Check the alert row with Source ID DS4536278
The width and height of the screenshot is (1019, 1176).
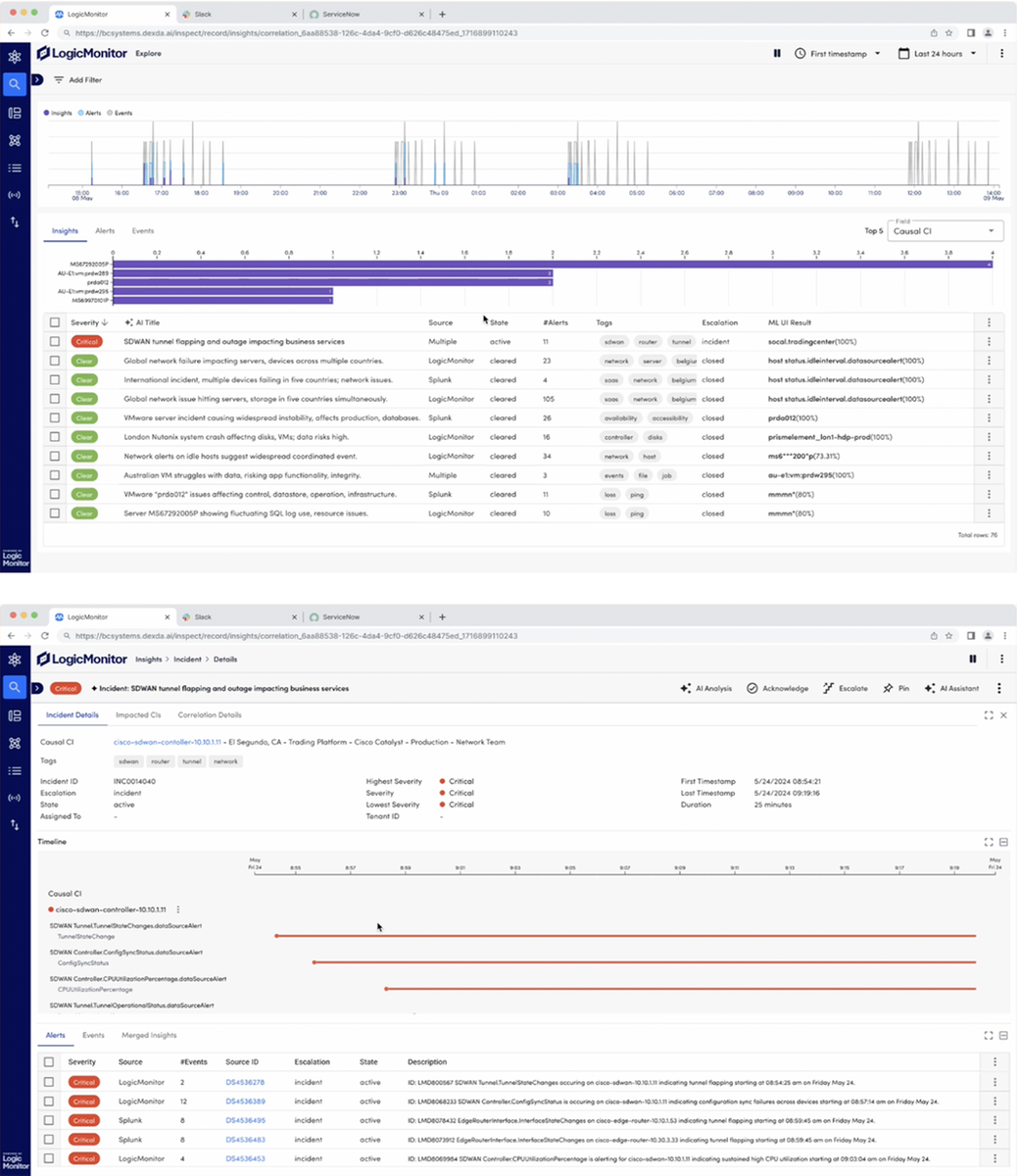pyautogui.click(x=49, y=1082)
